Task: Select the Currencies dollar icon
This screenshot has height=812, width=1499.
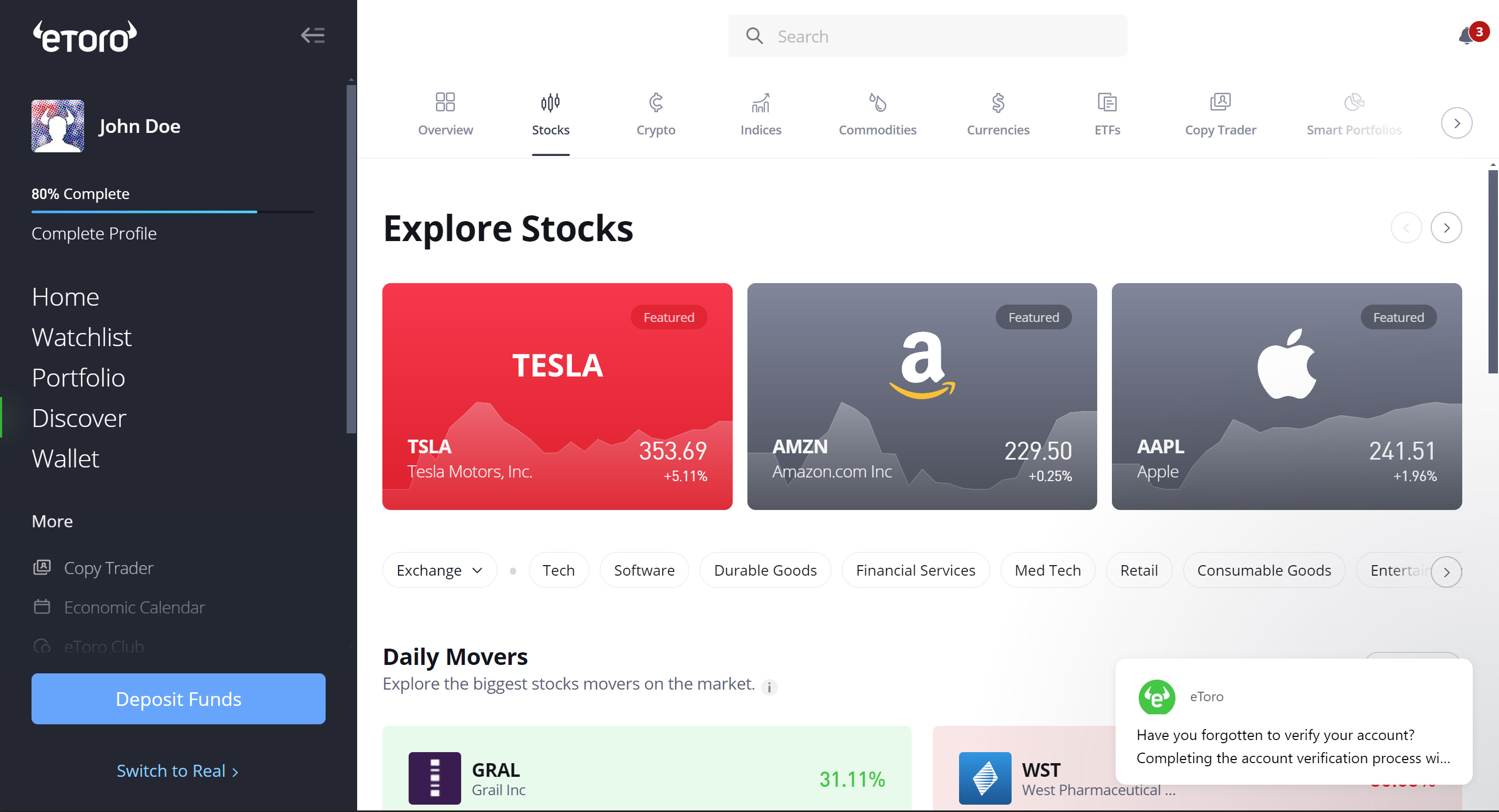Action: [997, 103]
